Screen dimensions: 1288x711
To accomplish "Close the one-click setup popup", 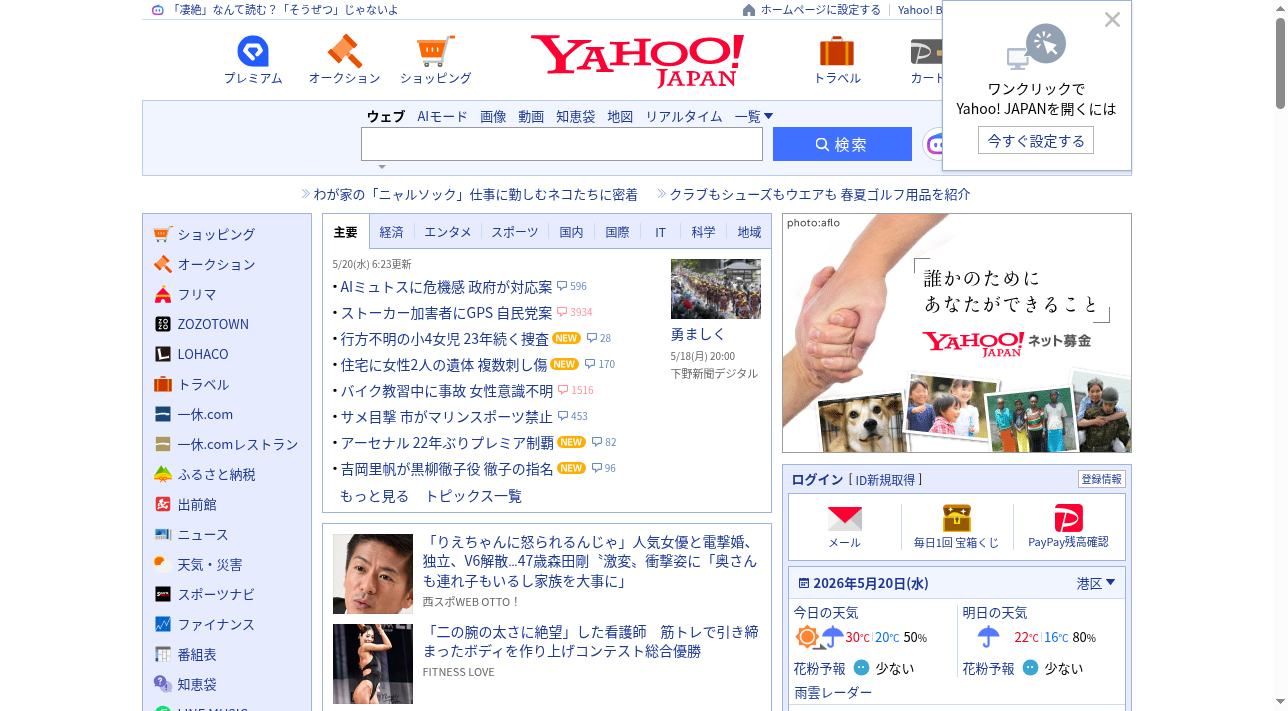I will 1112,19.
